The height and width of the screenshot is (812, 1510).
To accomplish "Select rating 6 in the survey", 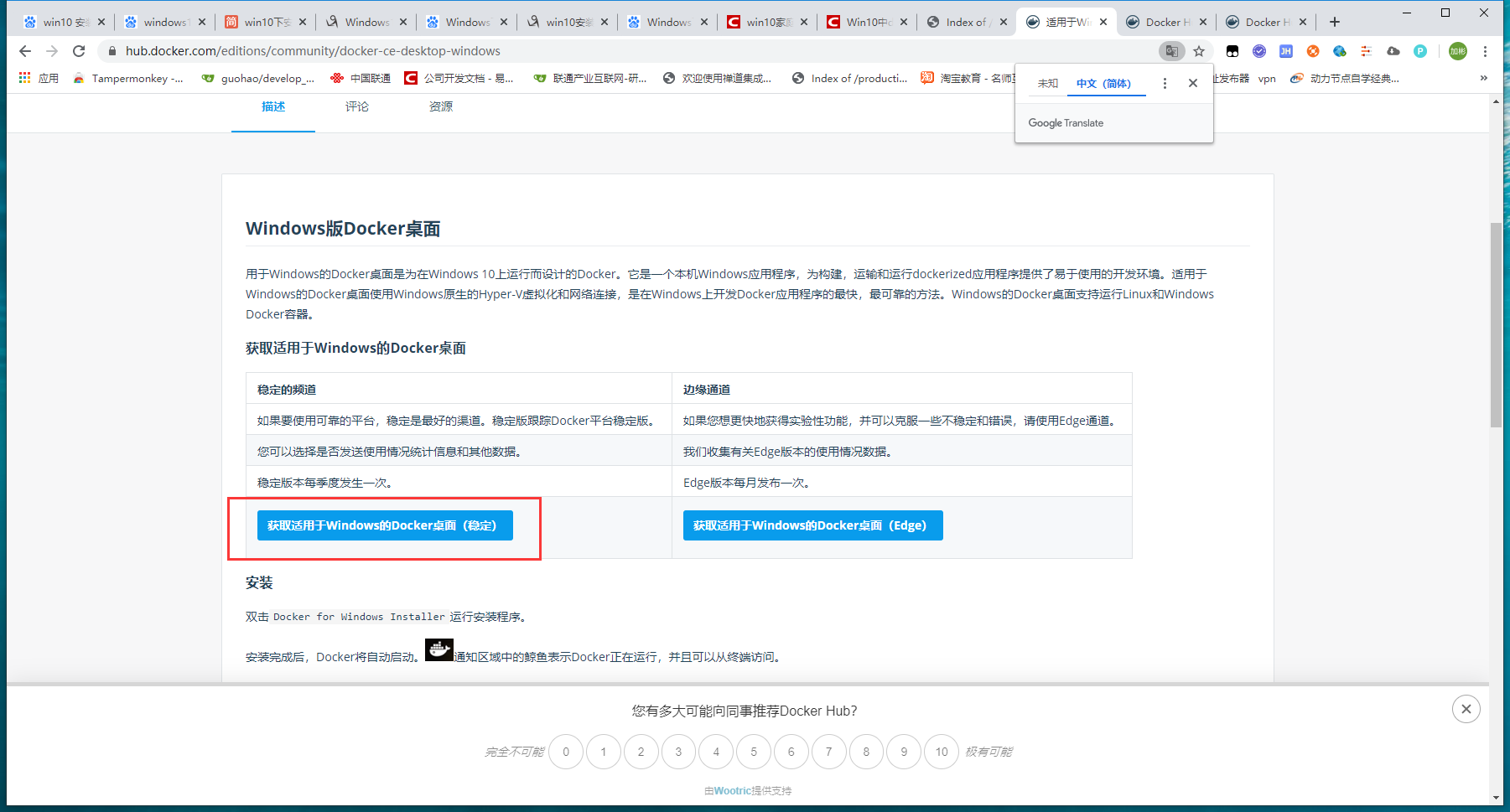I will pyautogui.click(x=791, y=752).
